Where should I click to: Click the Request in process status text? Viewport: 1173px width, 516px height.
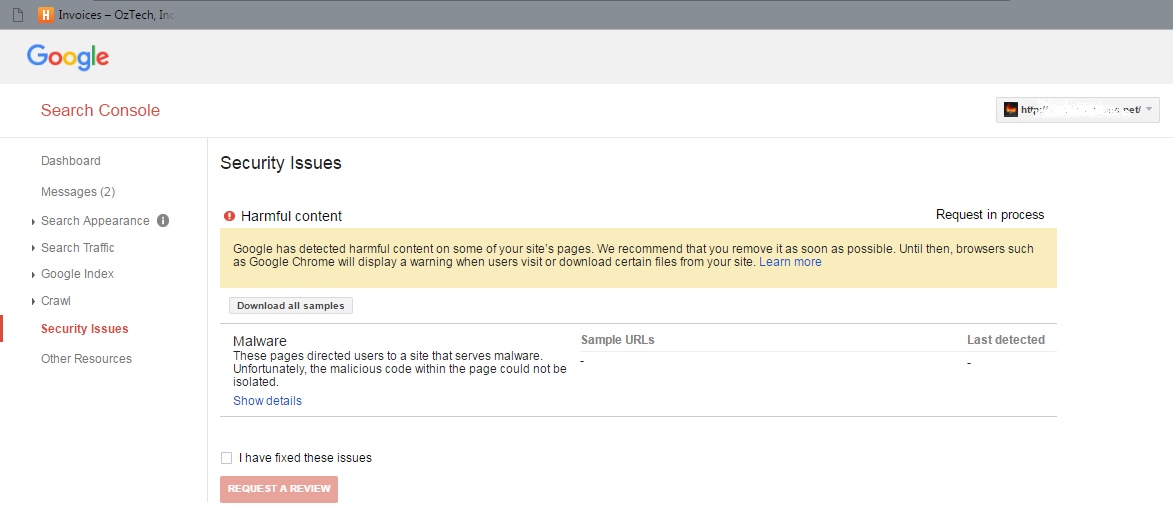[990, 215]
